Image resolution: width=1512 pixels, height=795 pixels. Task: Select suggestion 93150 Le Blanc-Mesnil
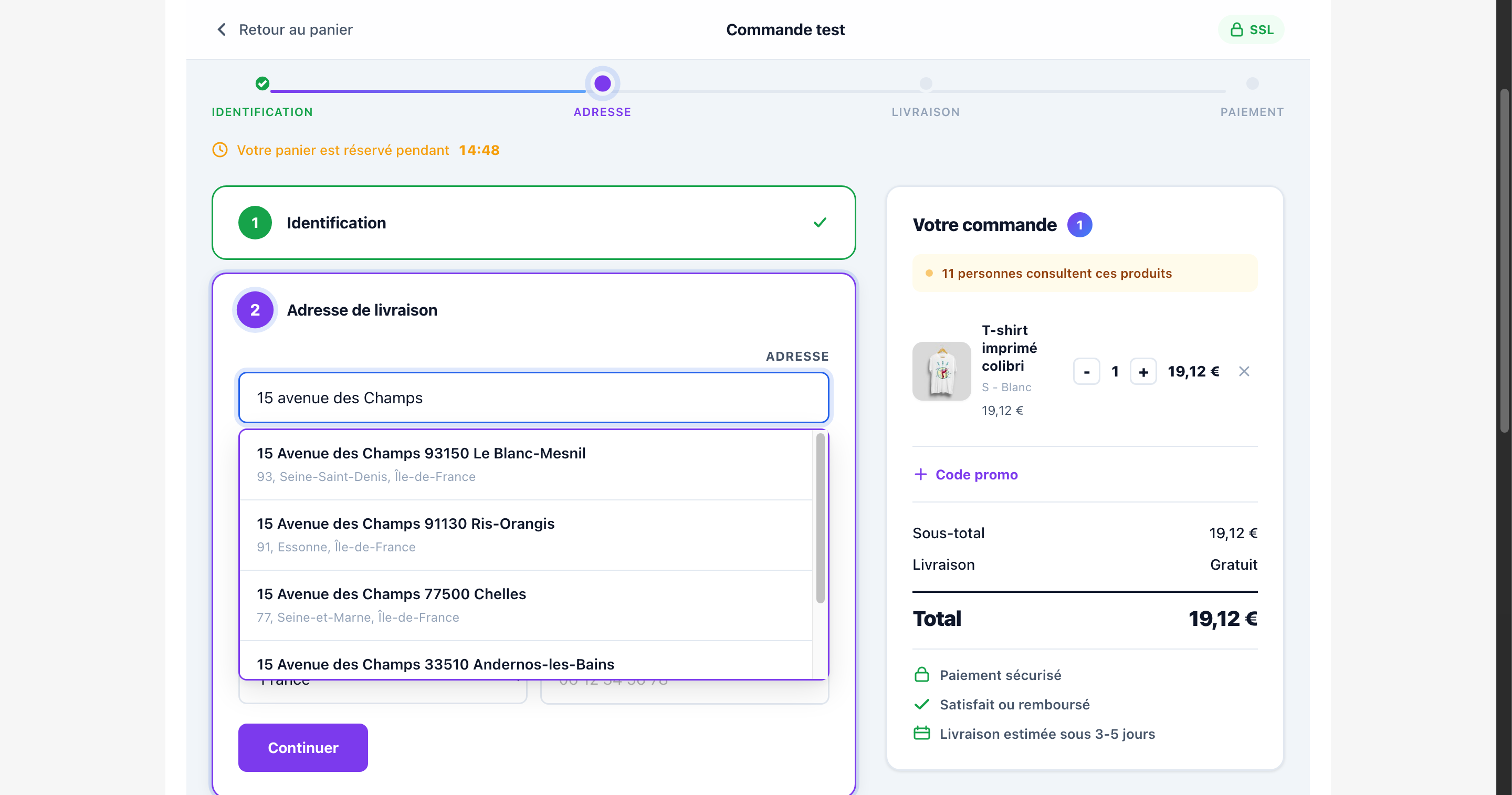526,464
